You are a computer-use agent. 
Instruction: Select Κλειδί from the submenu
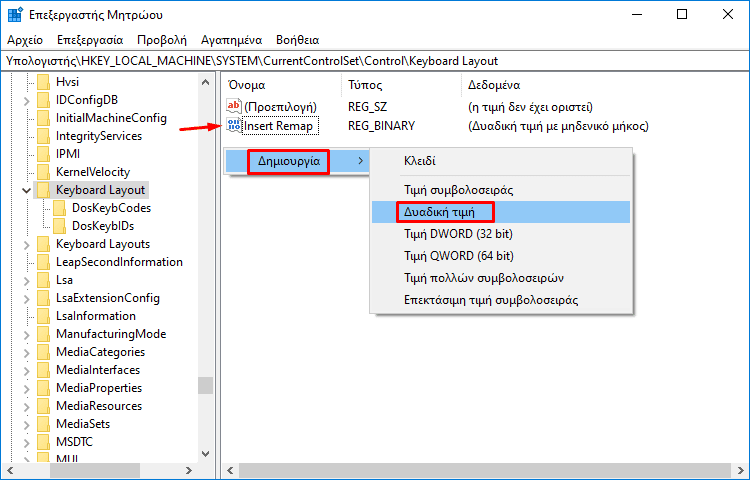(501, 161)
